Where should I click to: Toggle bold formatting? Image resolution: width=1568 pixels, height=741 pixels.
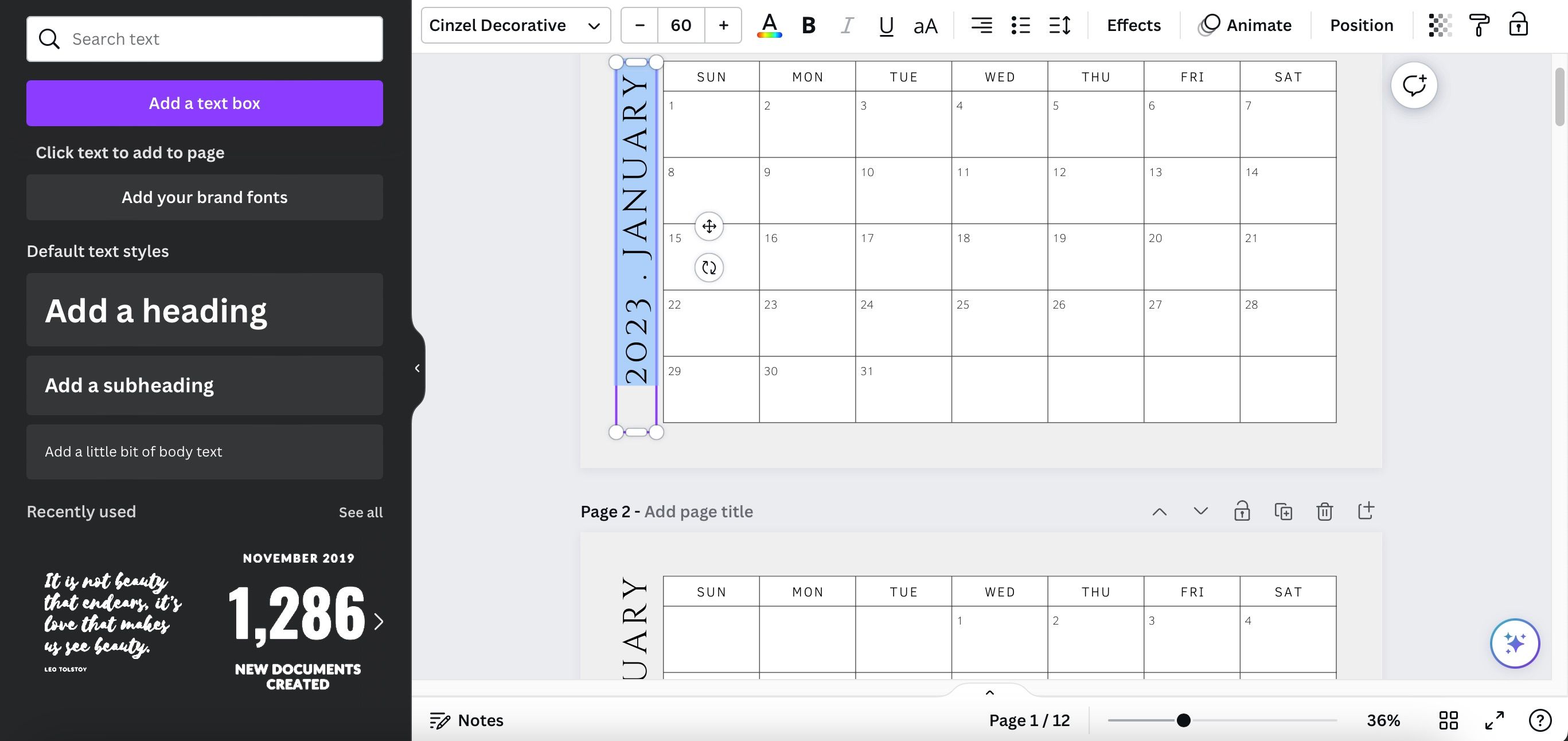click(x=808, y=26)
